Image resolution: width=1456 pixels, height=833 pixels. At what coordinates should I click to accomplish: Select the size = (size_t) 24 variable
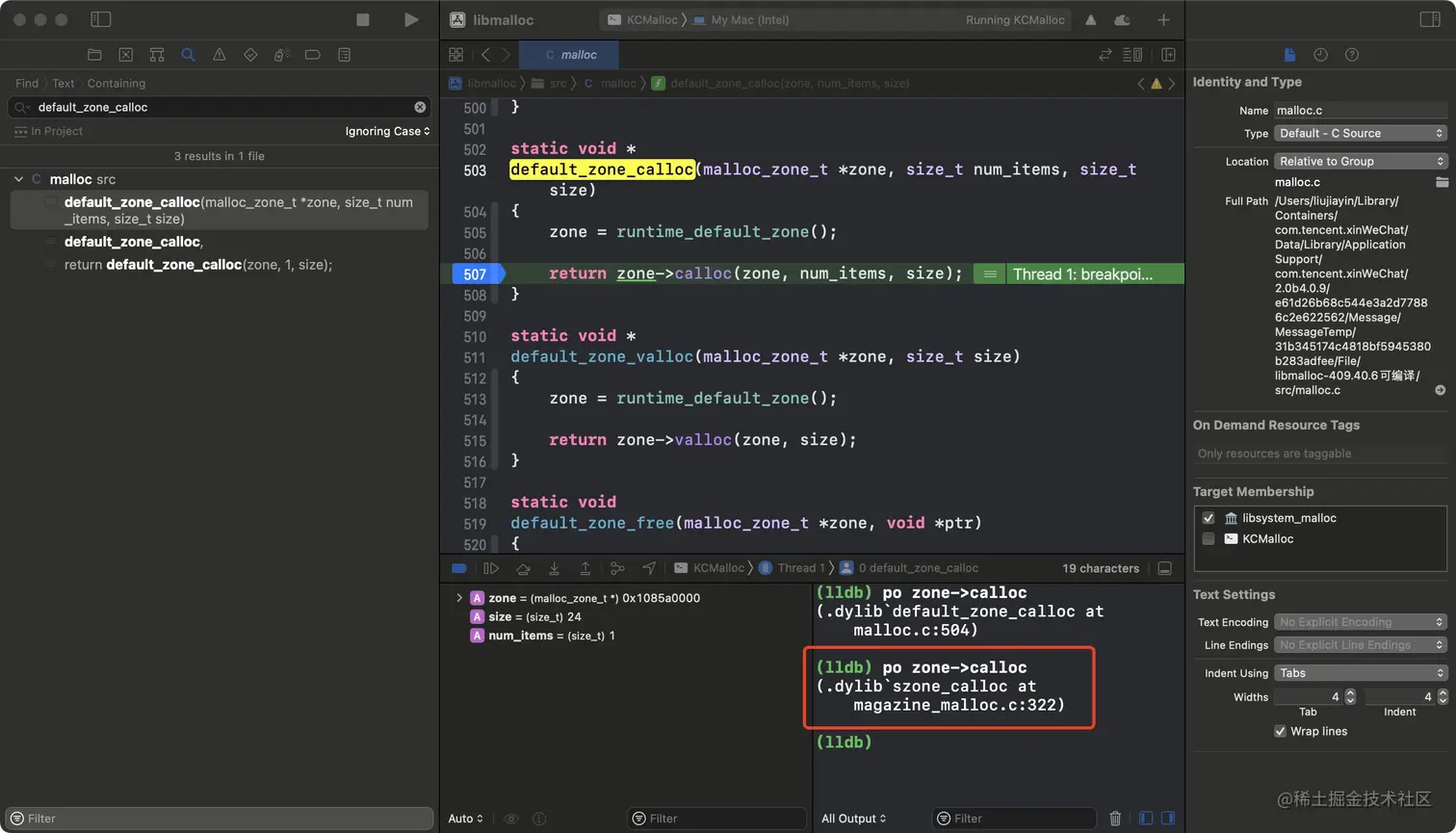click(x=526, y=617)
